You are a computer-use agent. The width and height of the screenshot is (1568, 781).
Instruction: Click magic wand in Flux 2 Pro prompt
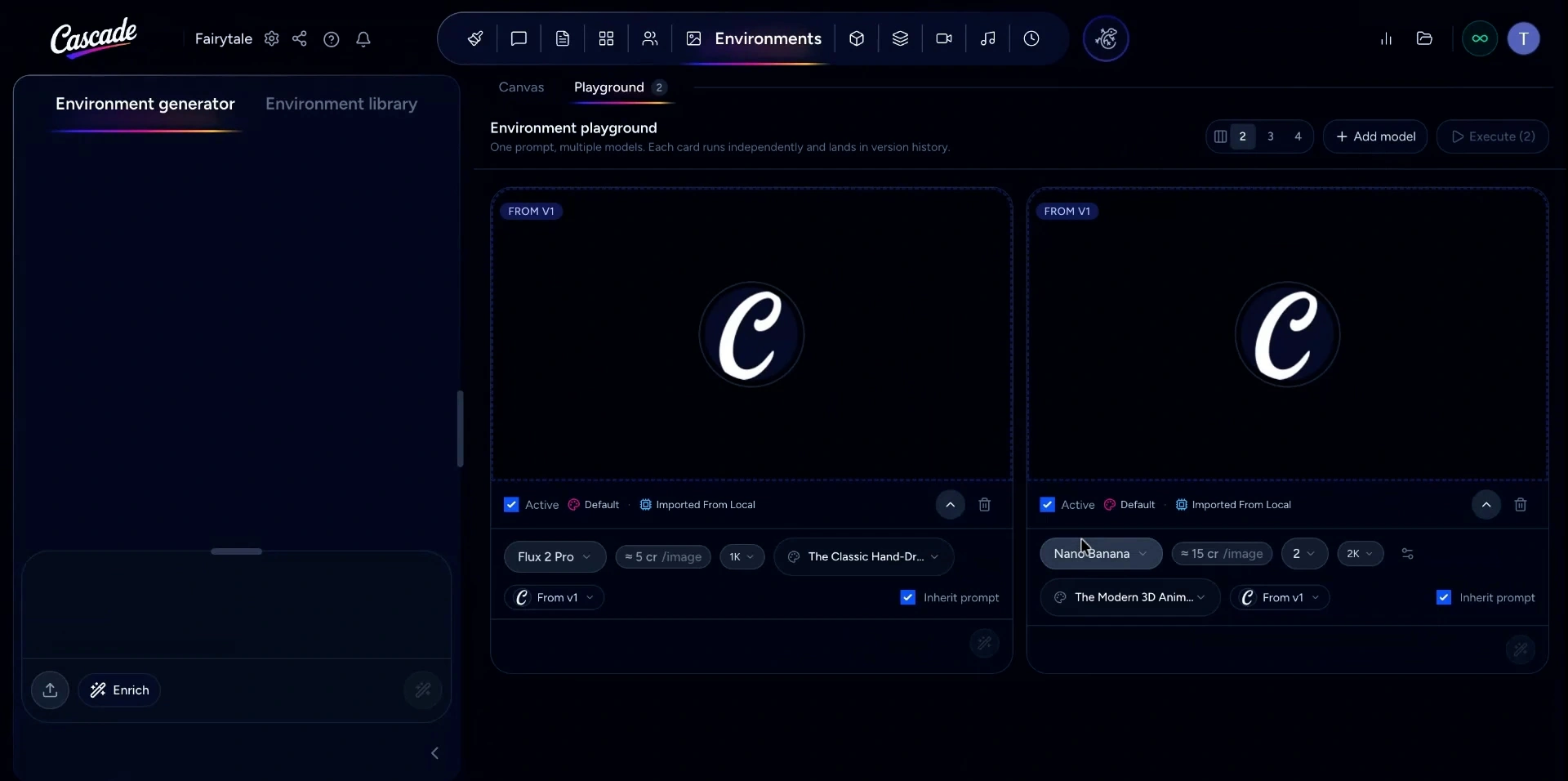985,644
